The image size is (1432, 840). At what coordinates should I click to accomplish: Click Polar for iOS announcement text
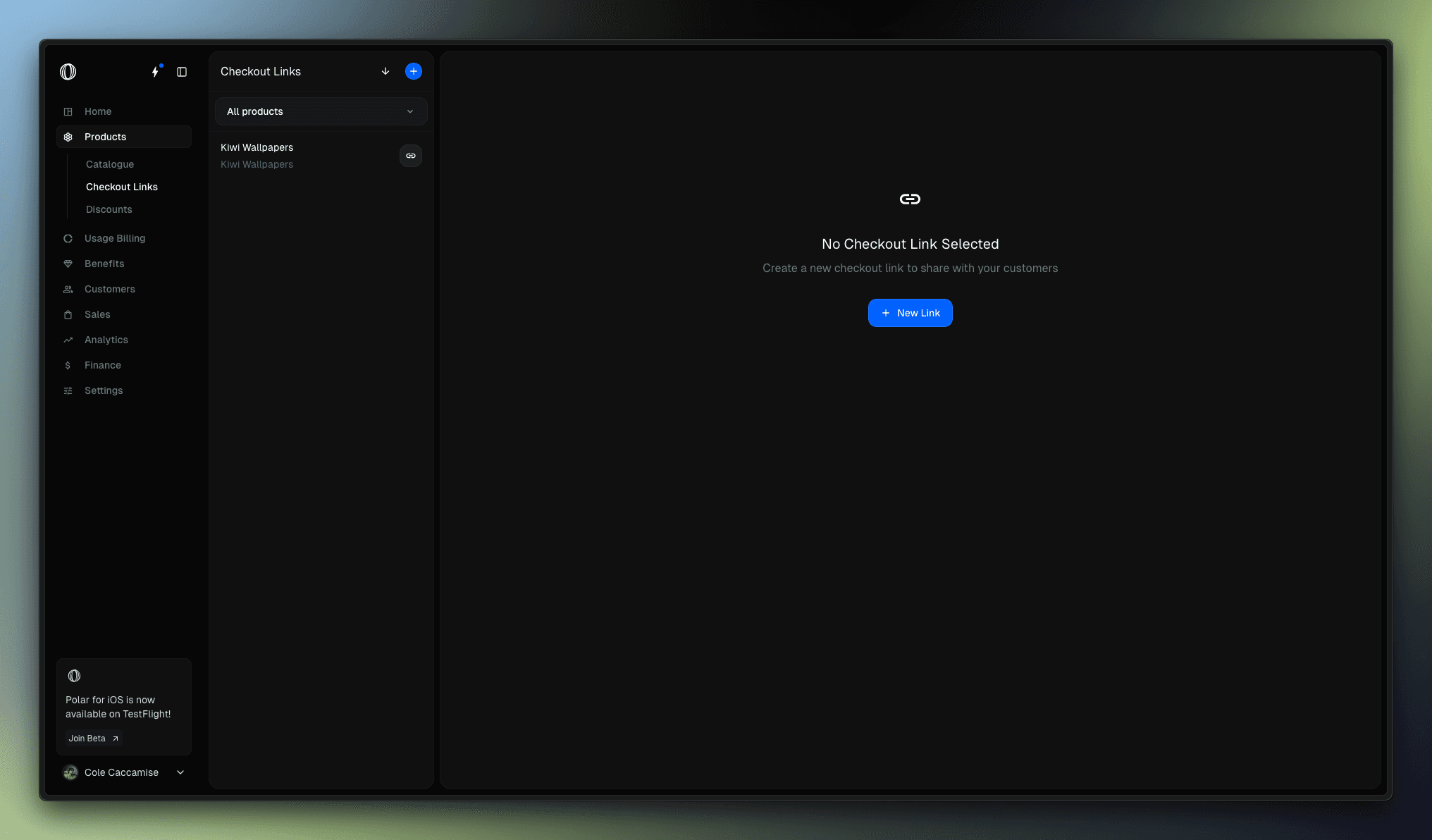click(x=118, y=707)
